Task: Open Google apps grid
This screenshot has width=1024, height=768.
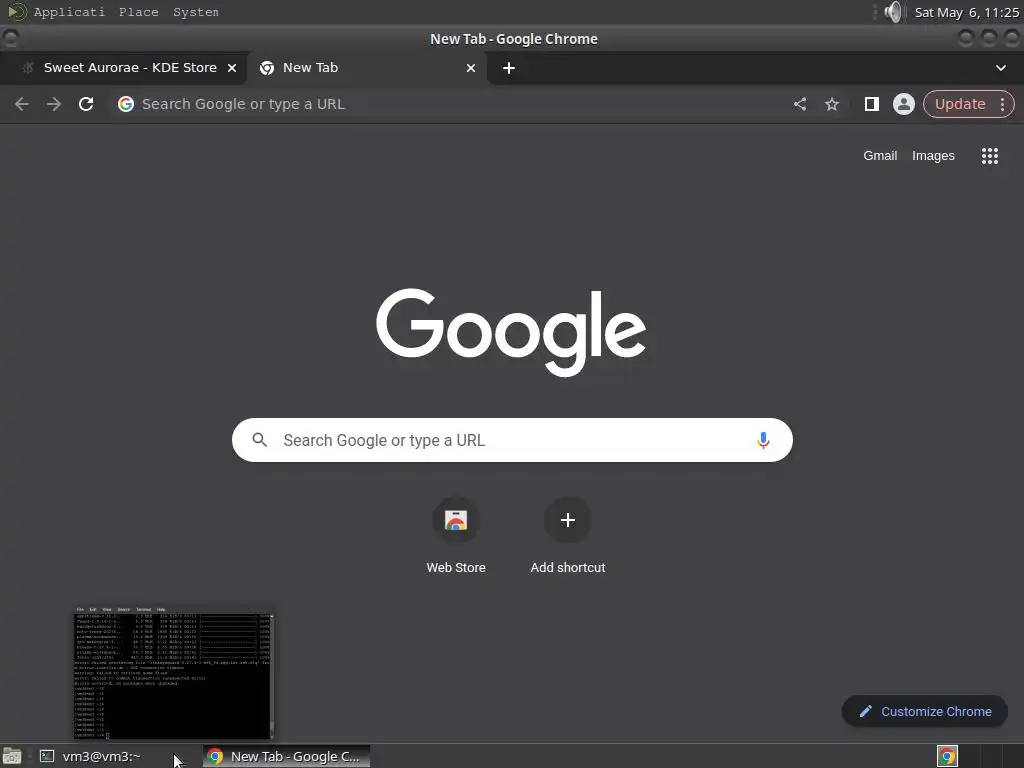Action: [990, 156]
